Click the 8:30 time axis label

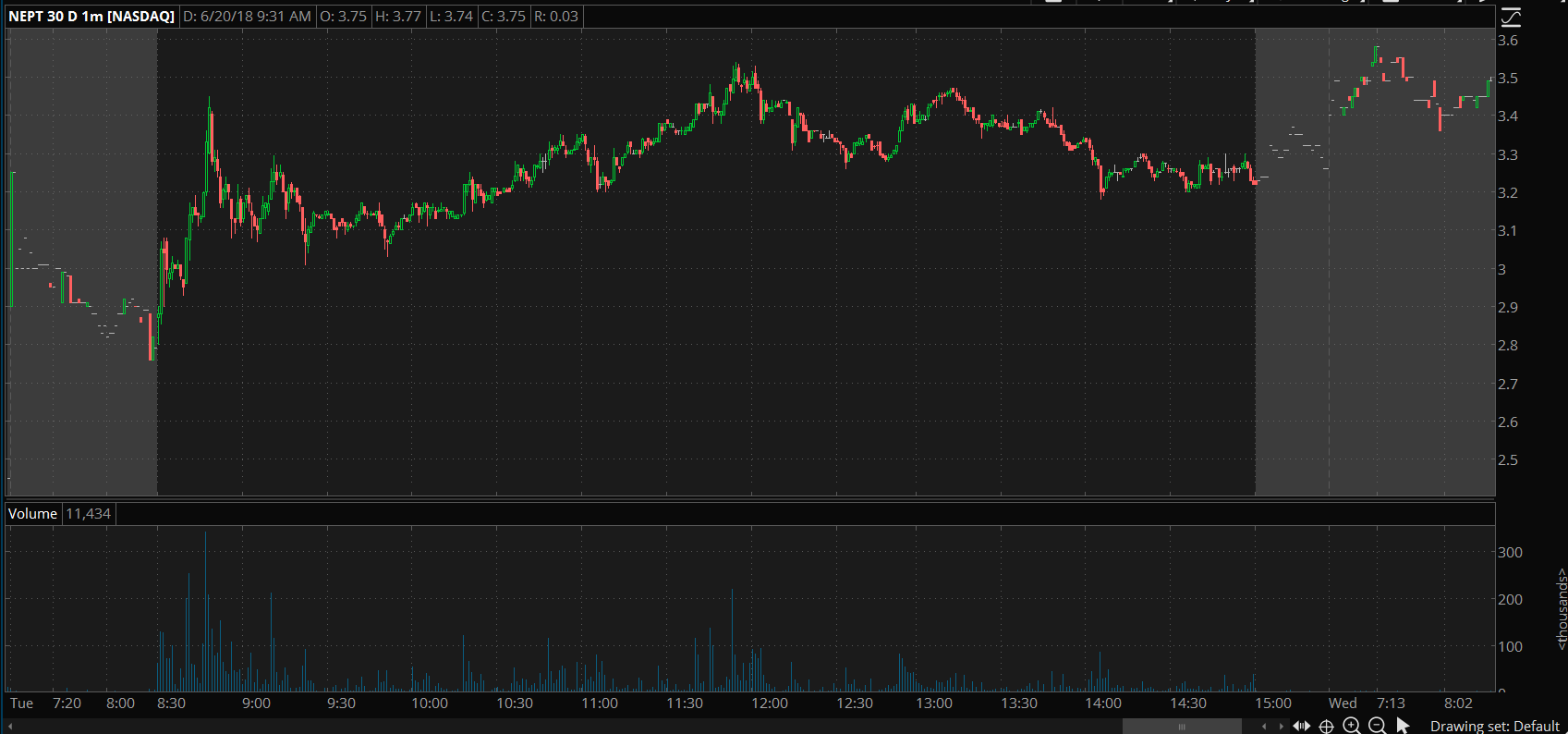tap(172, 703)
